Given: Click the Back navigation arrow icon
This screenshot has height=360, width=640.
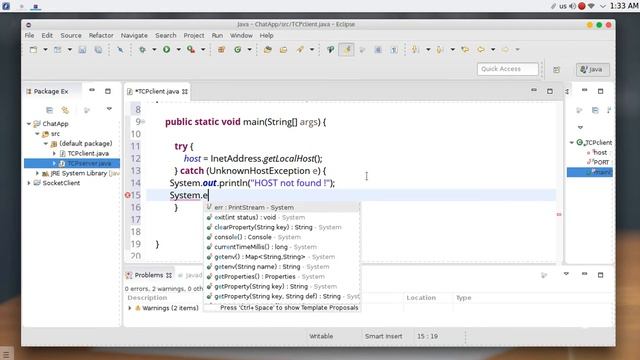Looking at the screenshot, I should pos(481,49).
